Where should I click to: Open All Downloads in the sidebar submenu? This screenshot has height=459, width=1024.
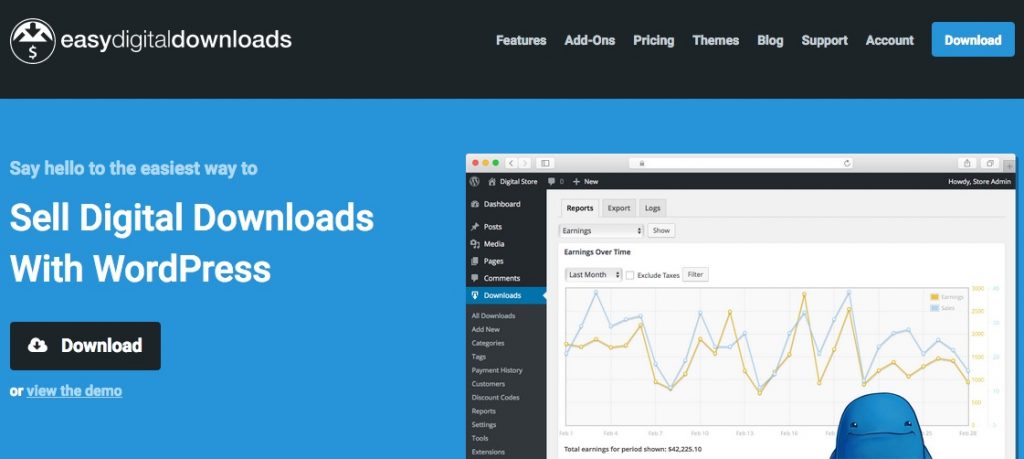(x=493, y=316)
